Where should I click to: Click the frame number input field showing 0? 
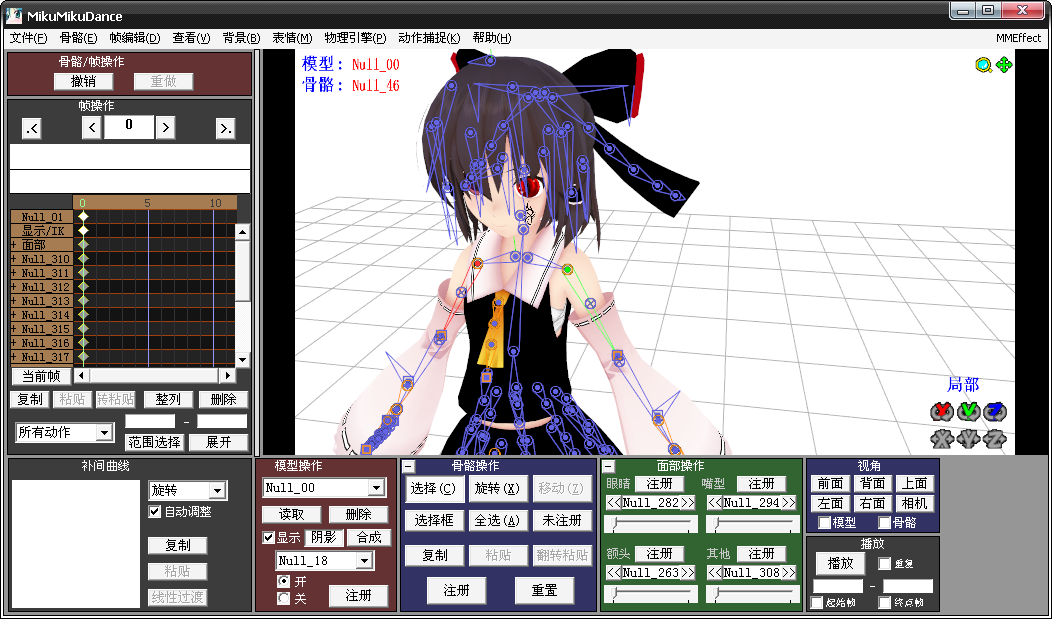(x=129, y=127)
